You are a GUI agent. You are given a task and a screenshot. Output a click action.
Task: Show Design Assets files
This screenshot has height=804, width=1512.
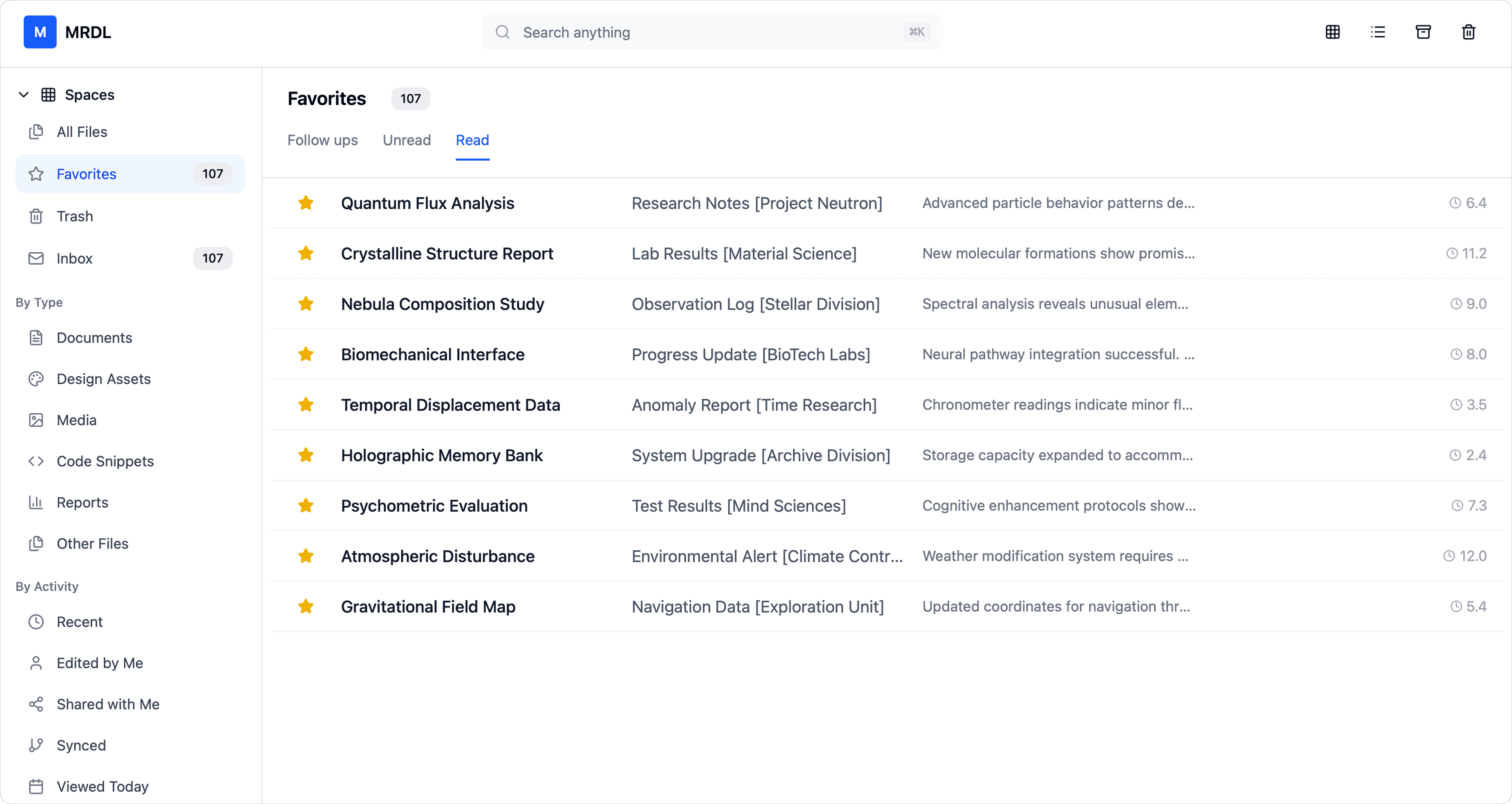(x=130, y=379)
